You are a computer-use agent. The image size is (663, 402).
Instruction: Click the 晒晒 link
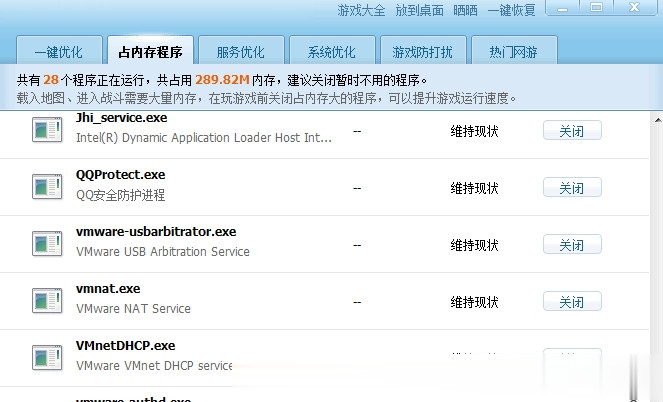point(465,10)
